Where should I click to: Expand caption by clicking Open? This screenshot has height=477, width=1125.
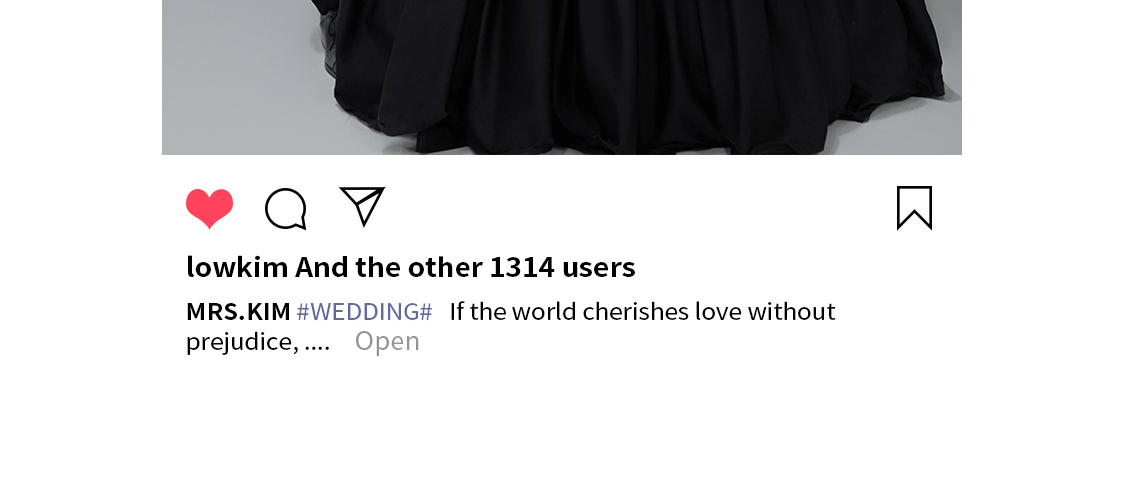387,341
